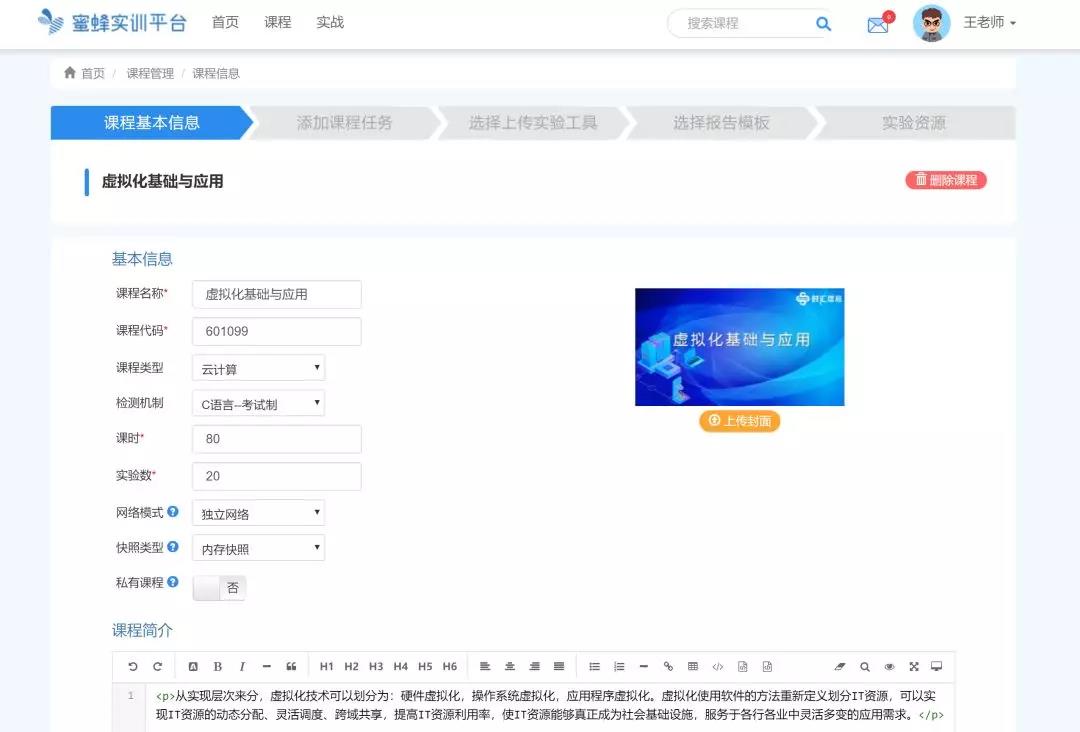Switch to the 实战 menu item
The width and height of the screenshot is (1080, 732).
click(330, 22)
